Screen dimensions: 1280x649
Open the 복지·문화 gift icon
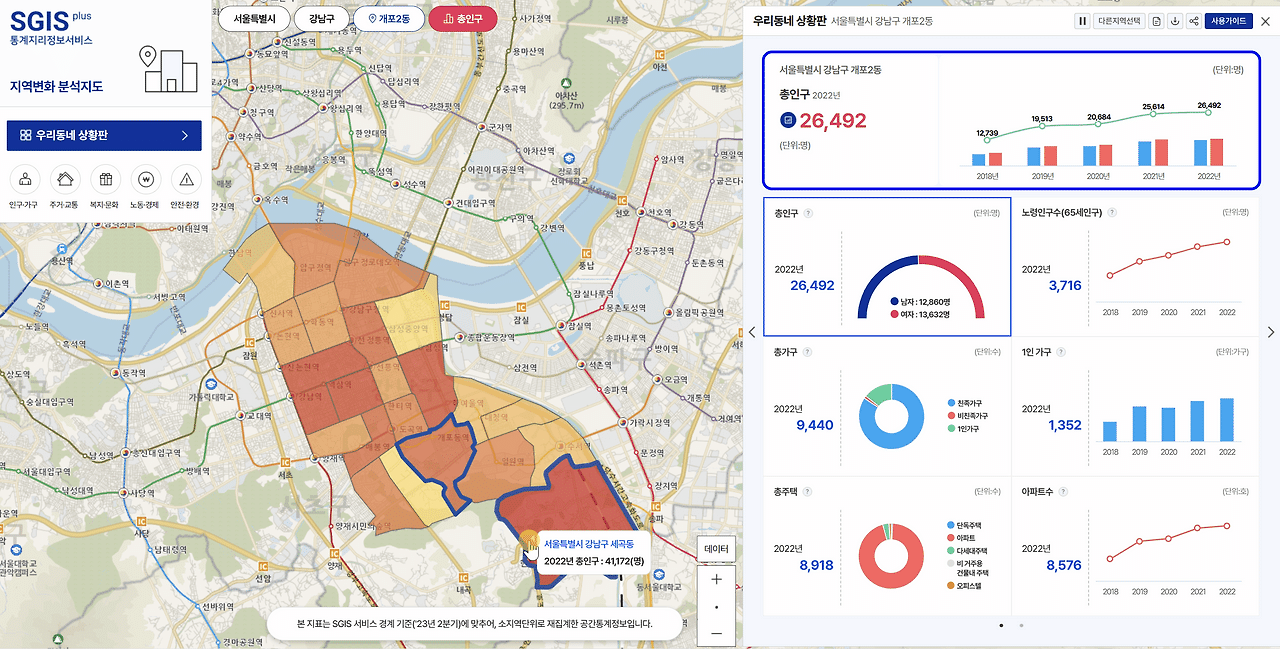105,180
